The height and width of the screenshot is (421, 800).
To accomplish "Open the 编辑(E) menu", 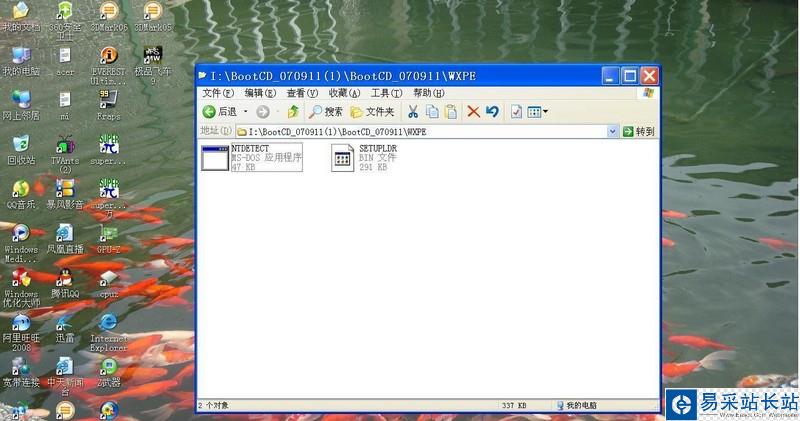I will coord(260,93).
